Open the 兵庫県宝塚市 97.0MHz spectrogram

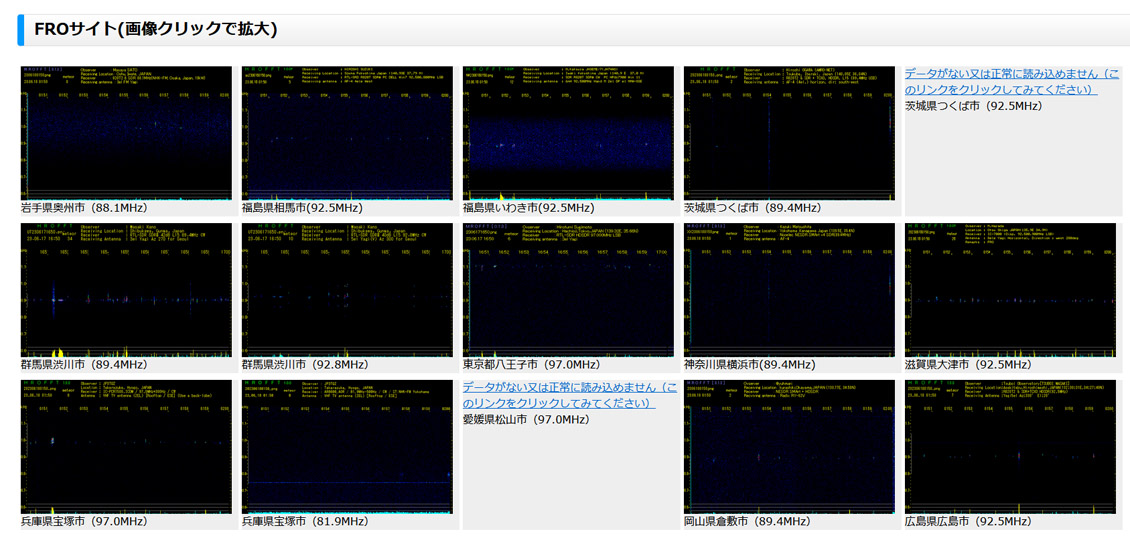click(x=126, y=446)
